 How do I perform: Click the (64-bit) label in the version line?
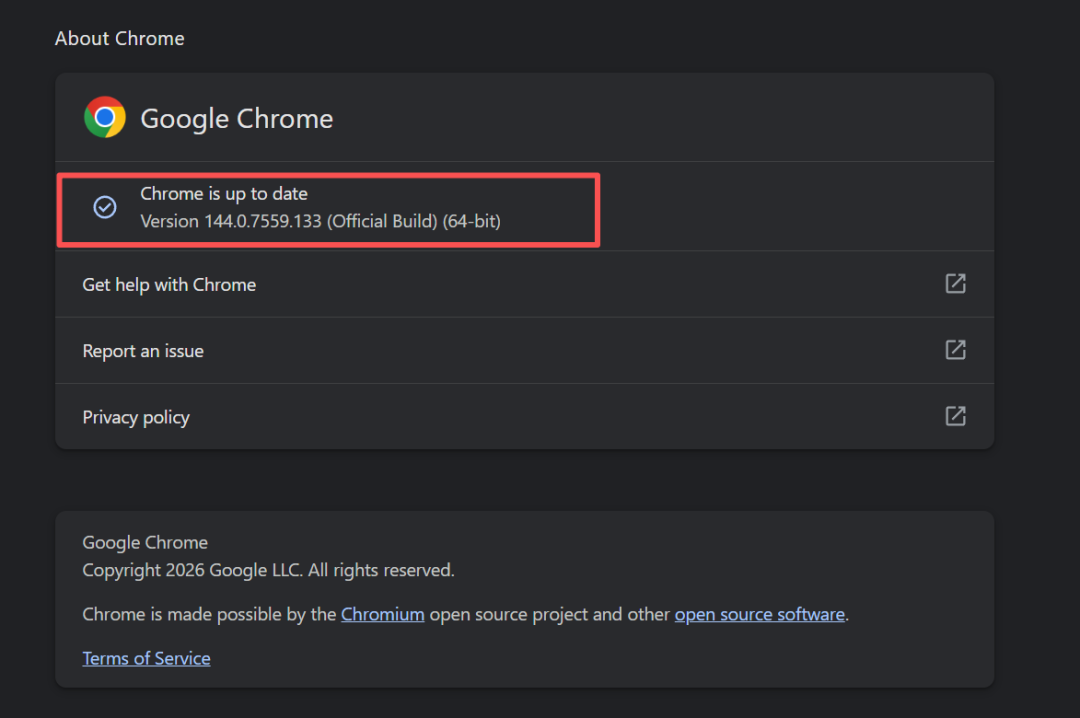[472, 221]
